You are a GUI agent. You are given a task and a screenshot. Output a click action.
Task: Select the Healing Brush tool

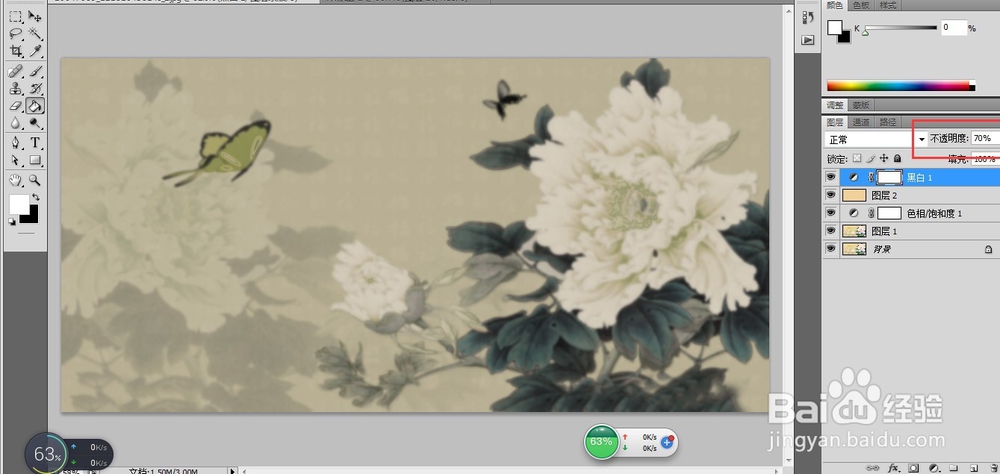16,71
